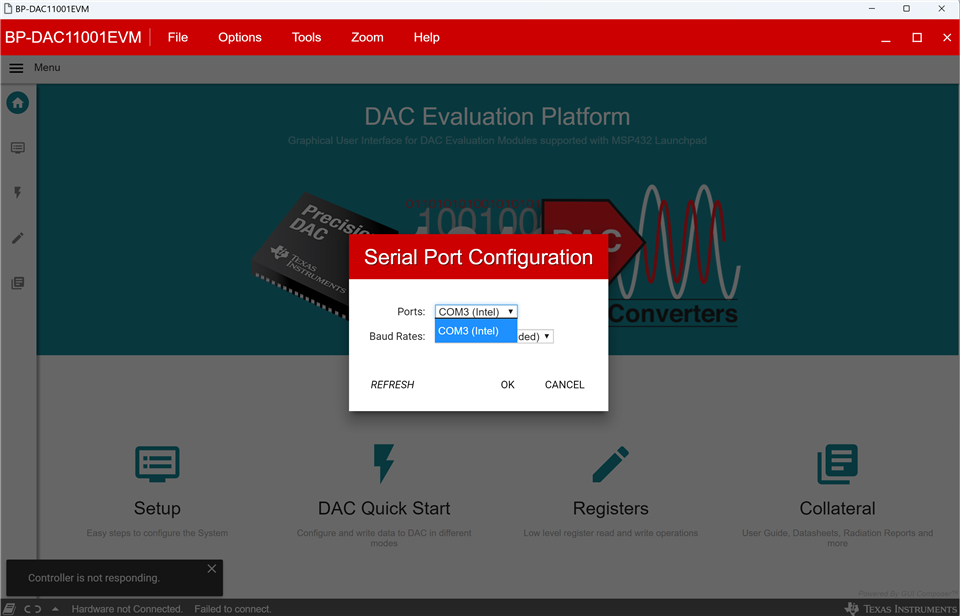Maximize the OS window from title bar
The height and width of the screenshot is (616, 960).
tap(906, 9)
